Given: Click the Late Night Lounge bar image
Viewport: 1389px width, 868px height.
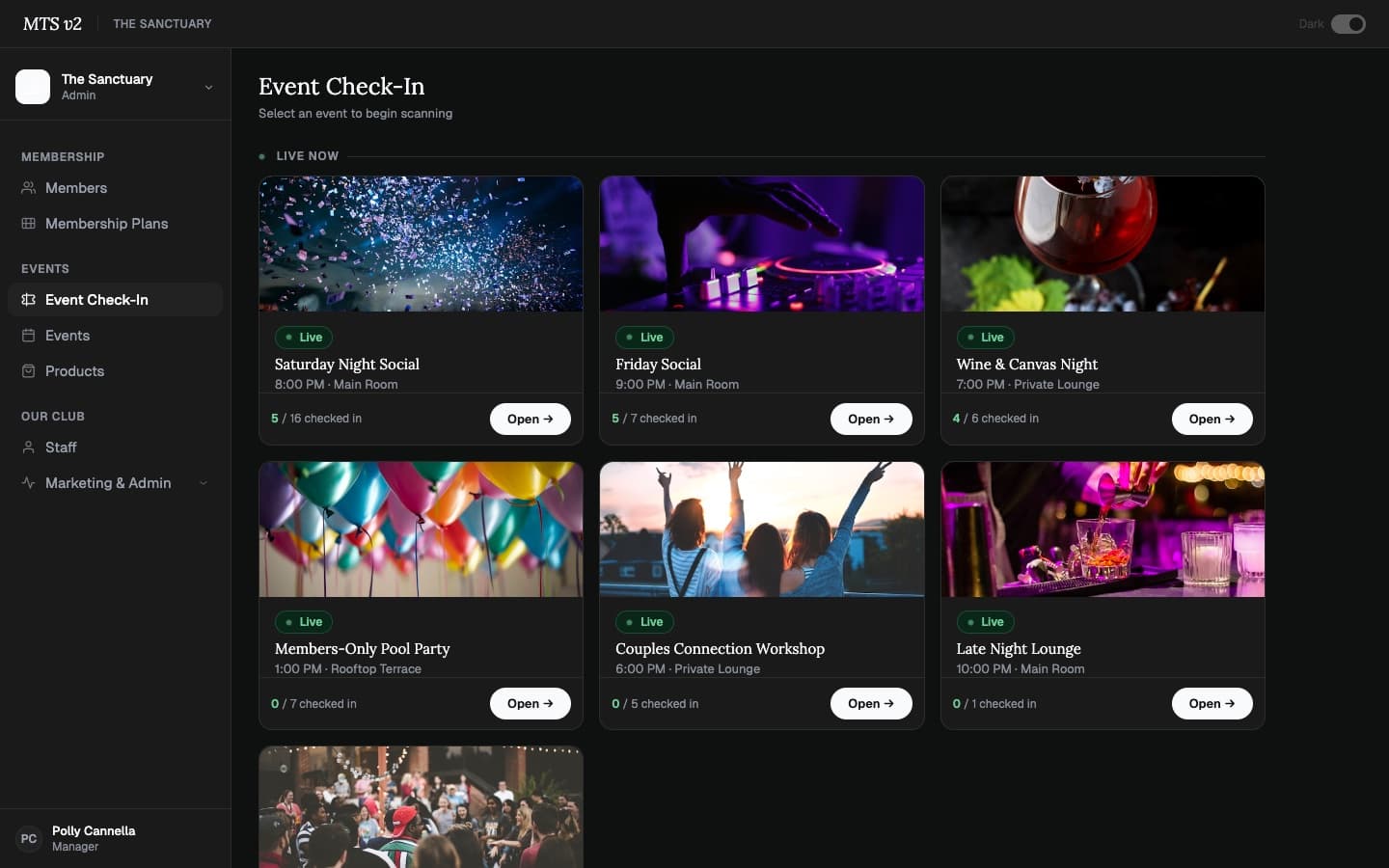Looking at the screenshot, I should click(x=1103, y=529).
